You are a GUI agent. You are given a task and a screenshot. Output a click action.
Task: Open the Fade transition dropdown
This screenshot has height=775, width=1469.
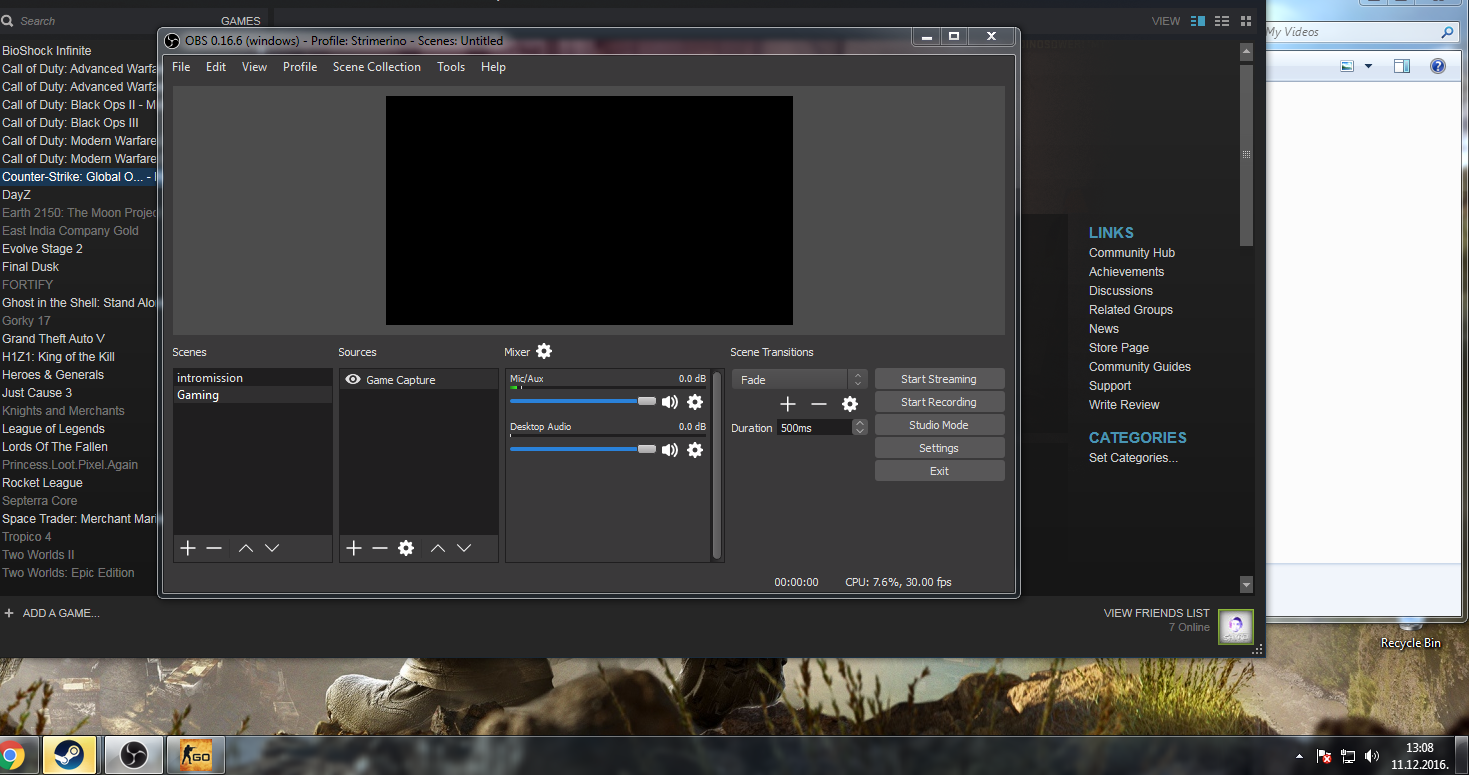pyautogui.click(x=799, y=380)
